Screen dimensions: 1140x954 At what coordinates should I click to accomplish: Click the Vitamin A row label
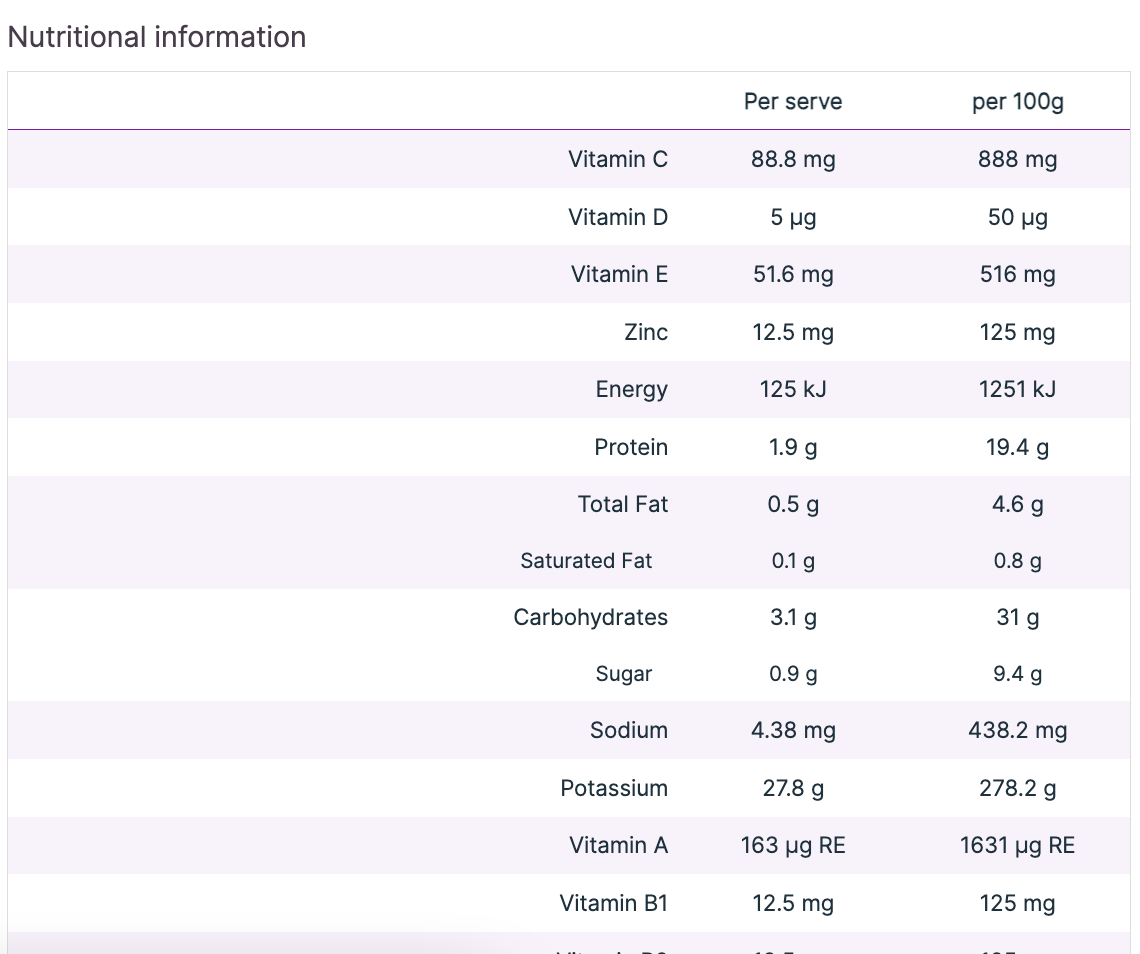[618, 845]
